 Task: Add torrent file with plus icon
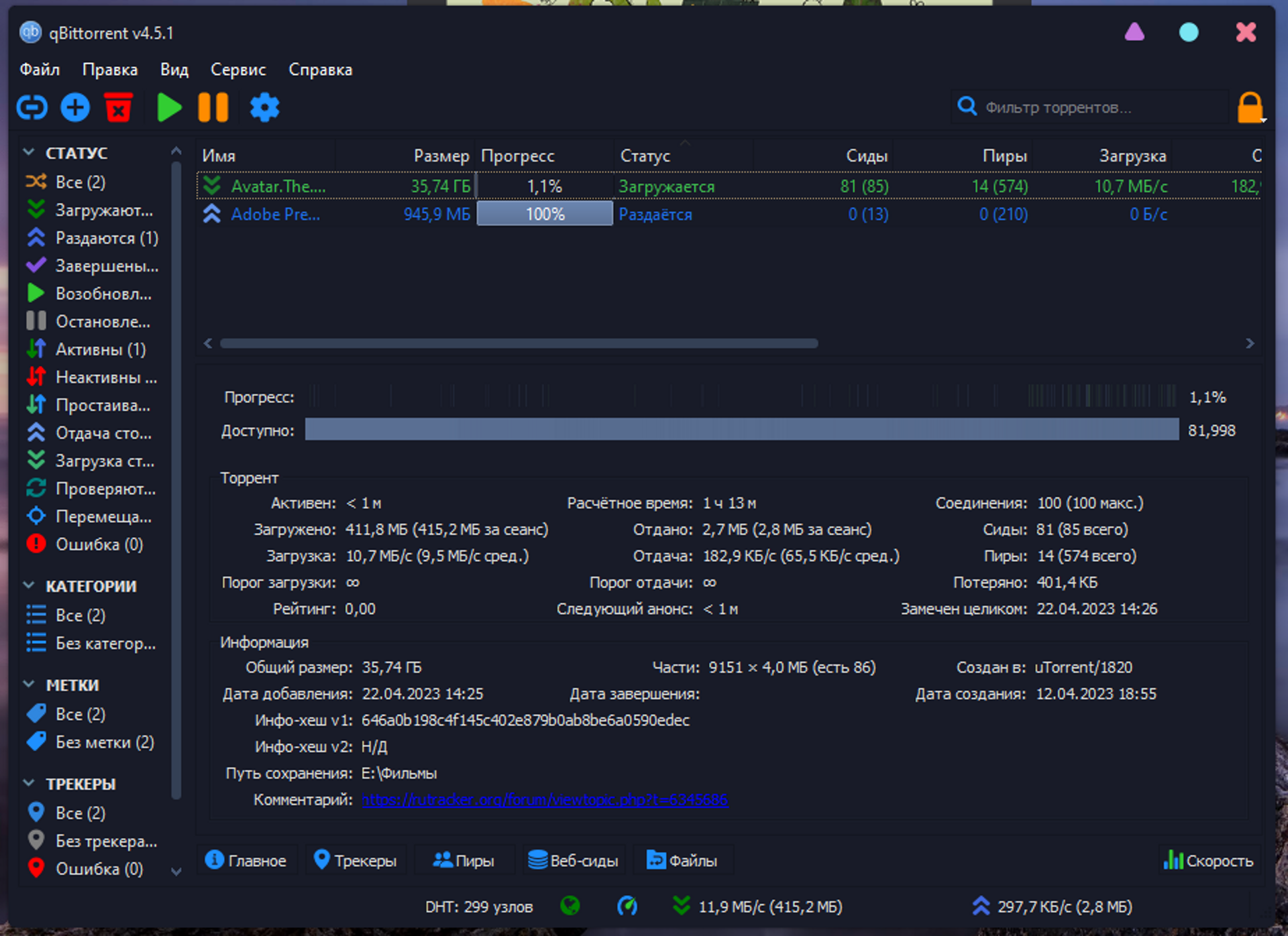[x=75, y=107]
